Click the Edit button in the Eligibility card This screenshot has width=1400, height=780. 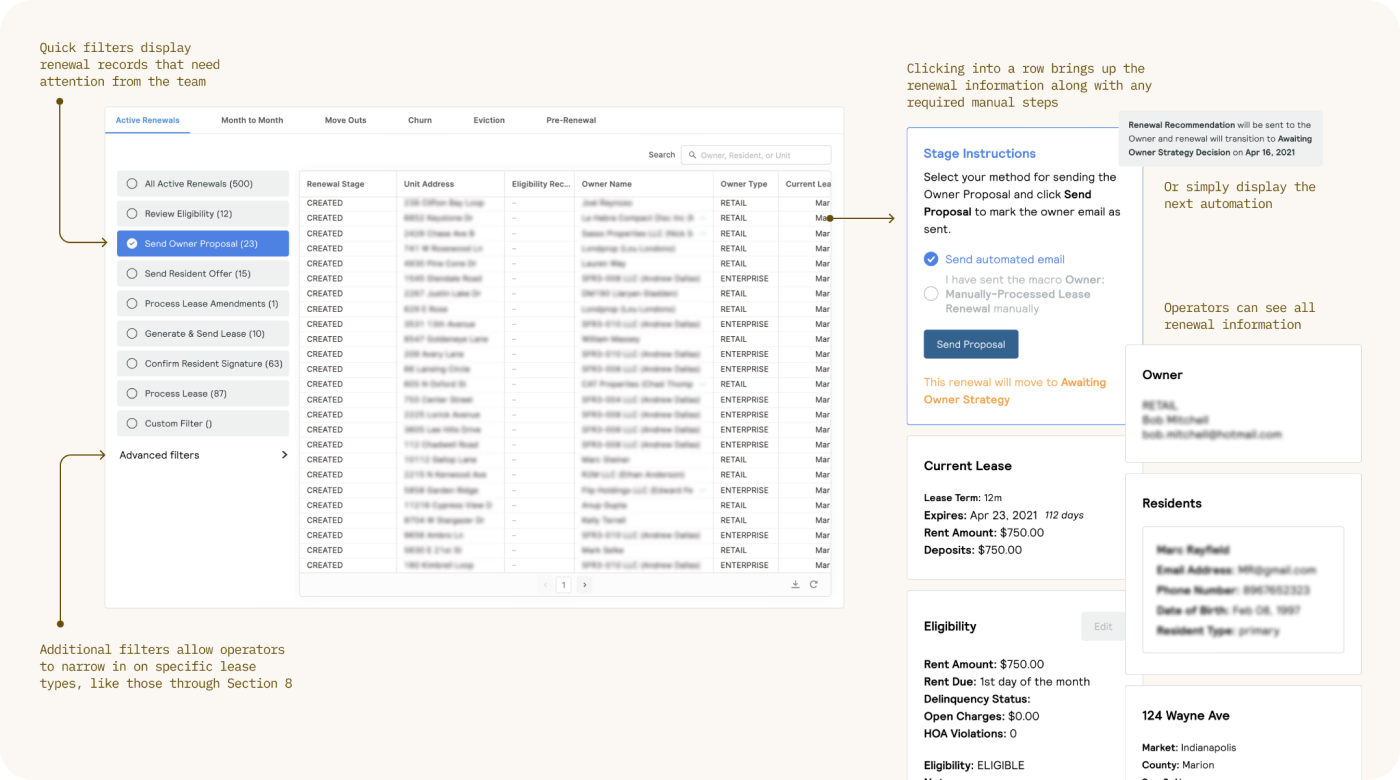pyautogui.click(x=1103, y=627)
